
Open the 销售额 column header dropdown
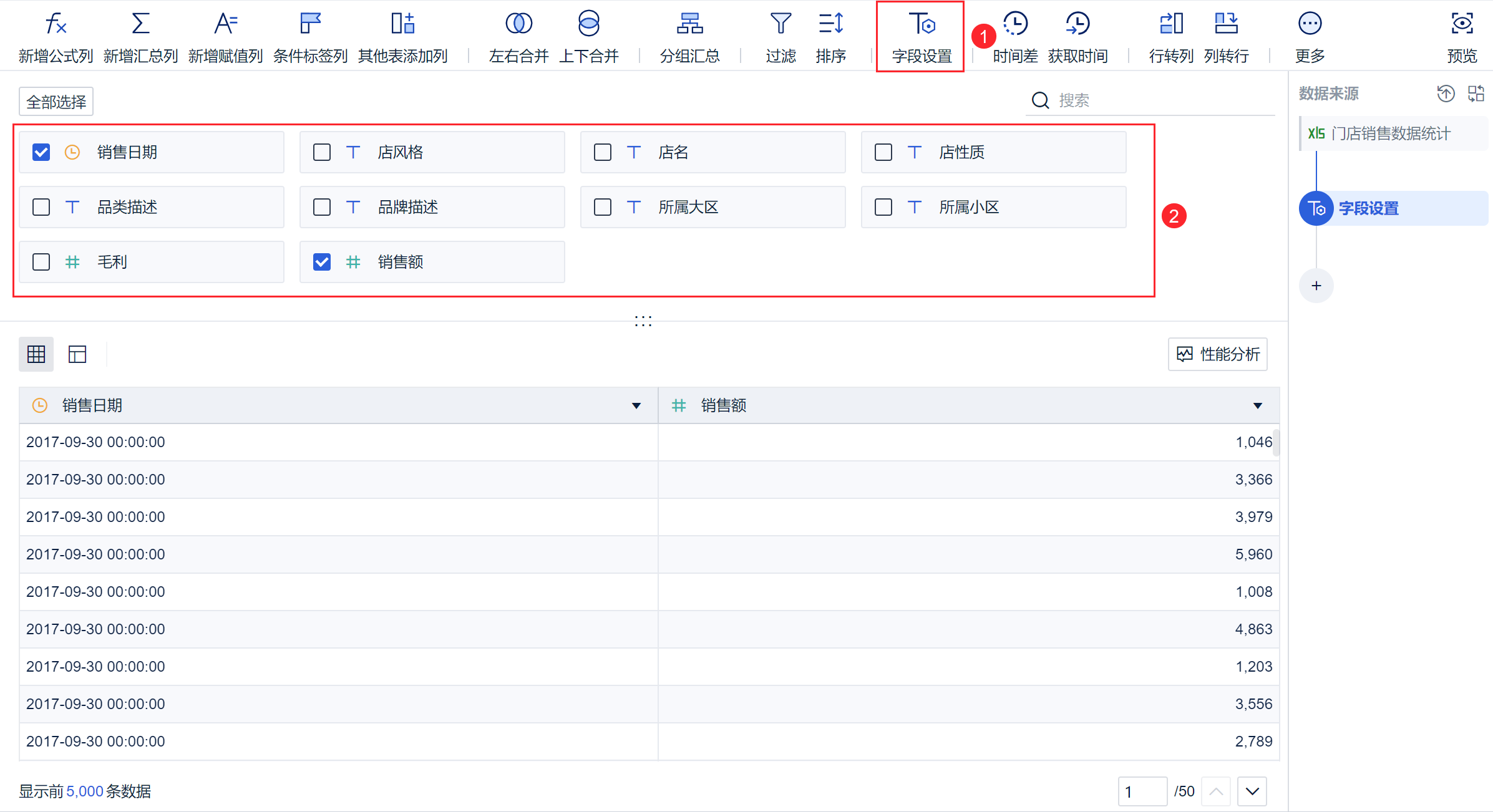point(1257,406)
